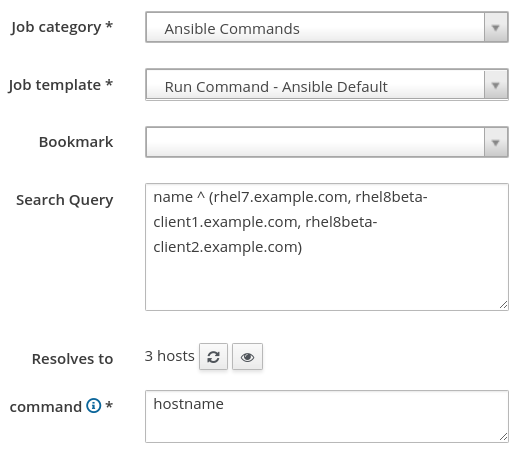
Task: Click the 3 hosts text
Action: tap(170, 356)
